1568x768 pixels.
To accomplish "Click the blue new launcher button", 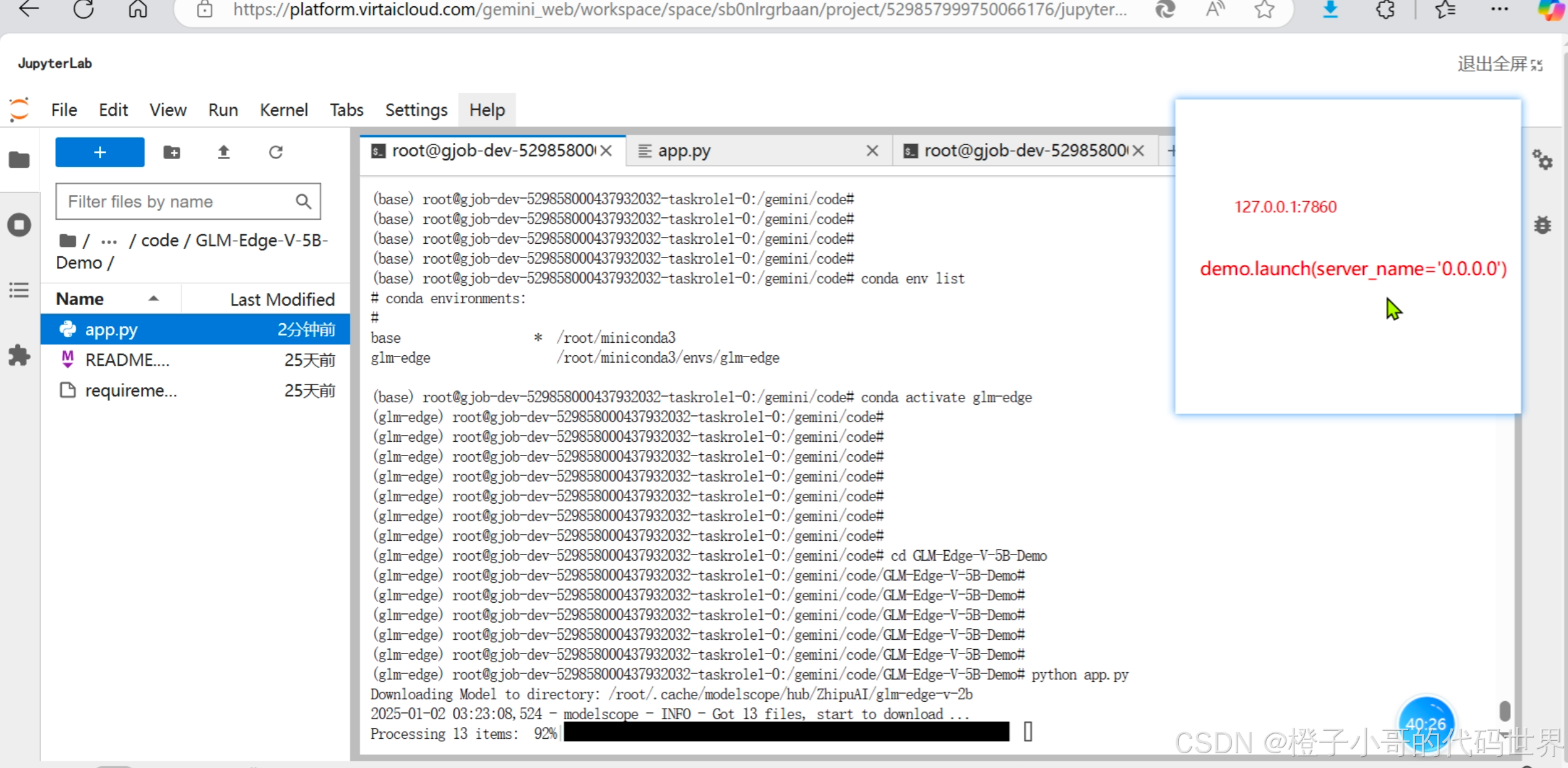I will point(100,152).
